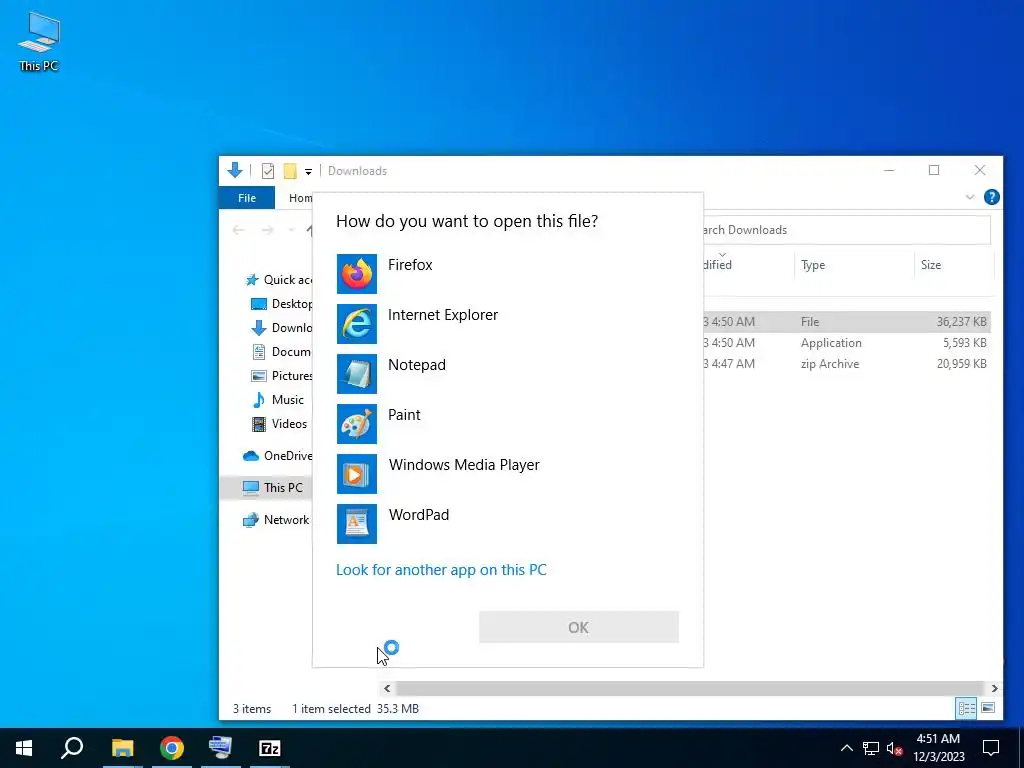The image size is (1024, 768).
Task: Open Windows Start menu
Action: point(24,748)
